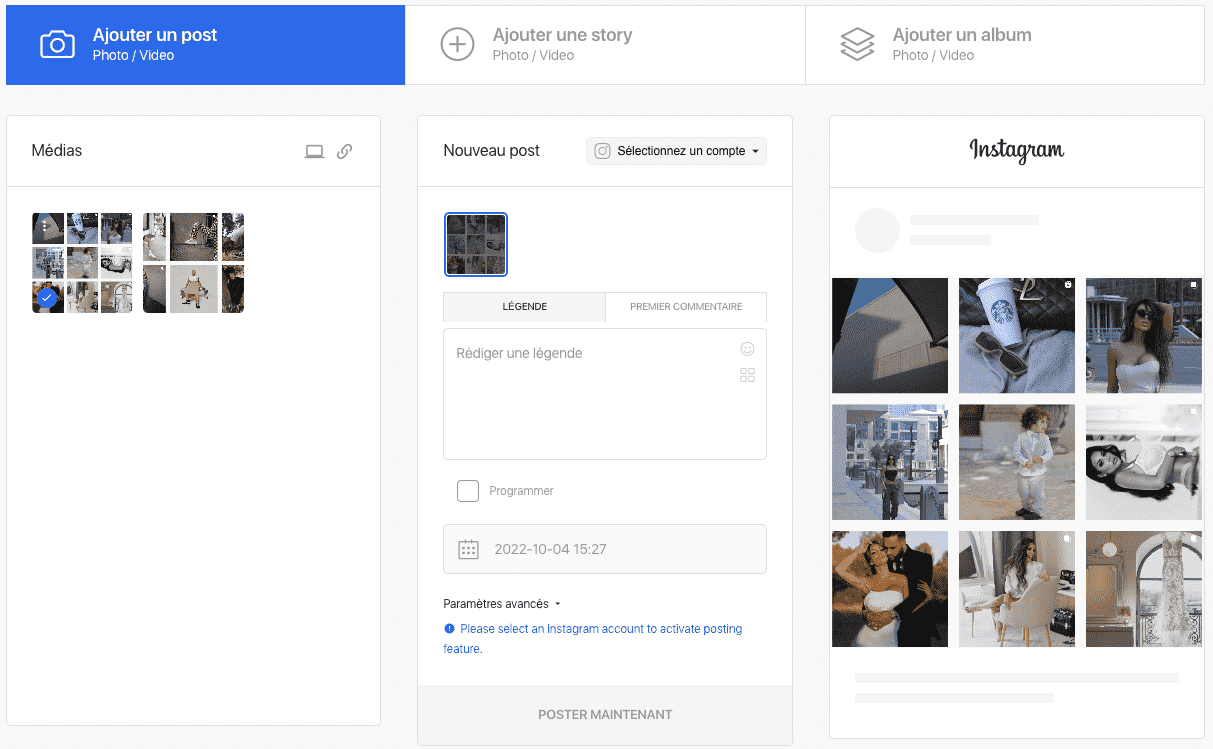Click the calendar icon in the date field
Screen dimensions: 1213x749
[x=468, y=549]
